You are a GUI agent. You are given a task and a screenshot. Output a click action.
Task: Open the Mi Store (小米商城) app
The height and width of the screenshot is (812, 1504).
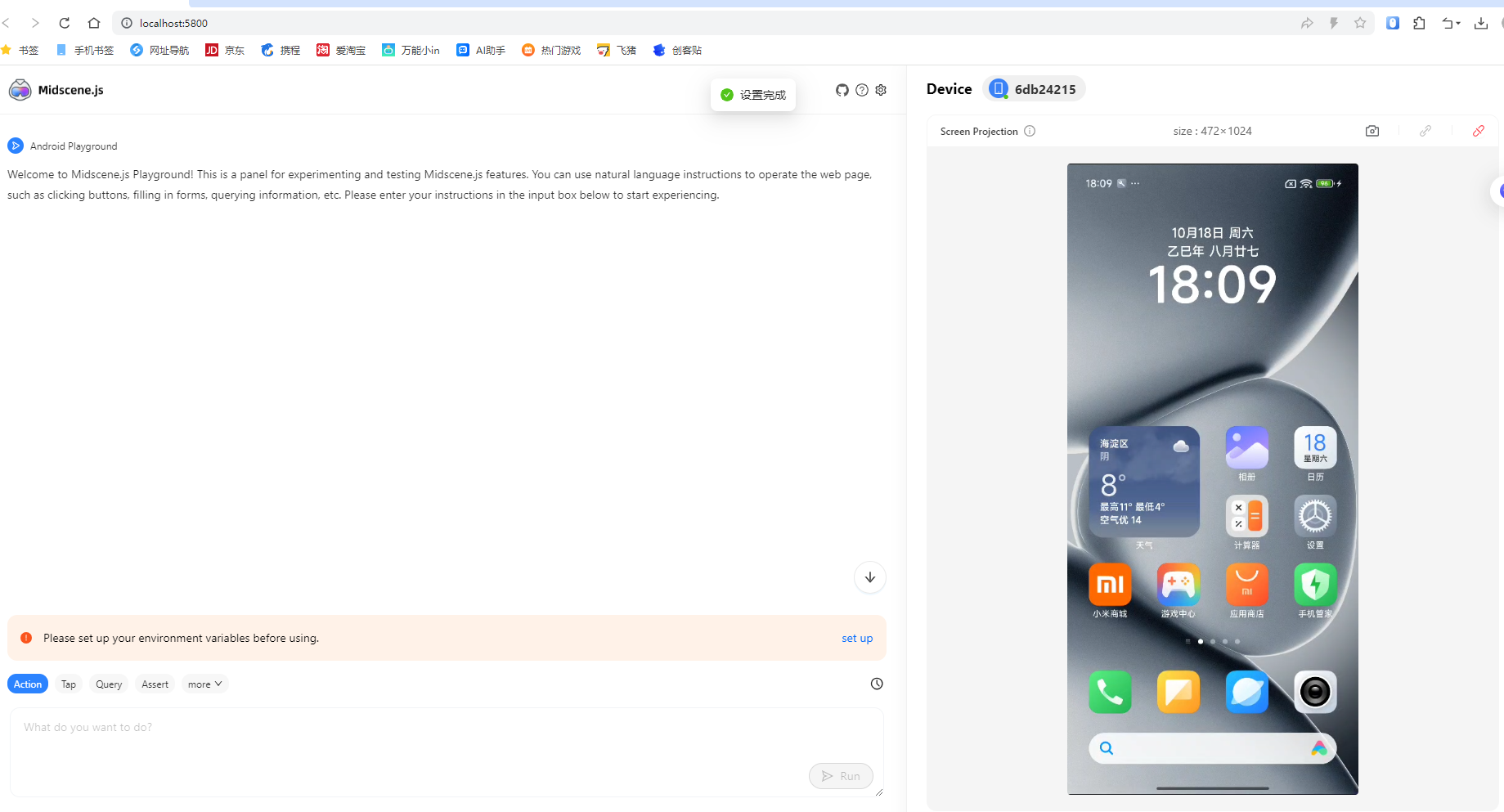coord(1110,585)
